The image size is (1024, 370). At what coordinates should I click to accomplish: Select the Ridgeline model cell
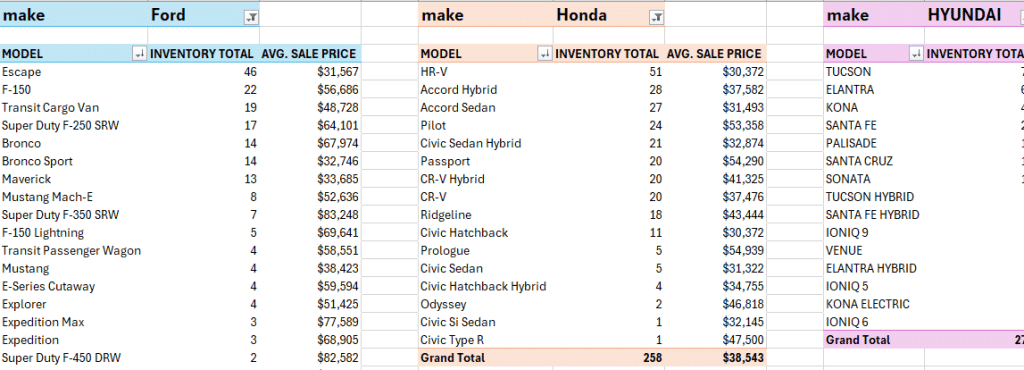coord(486,215)
